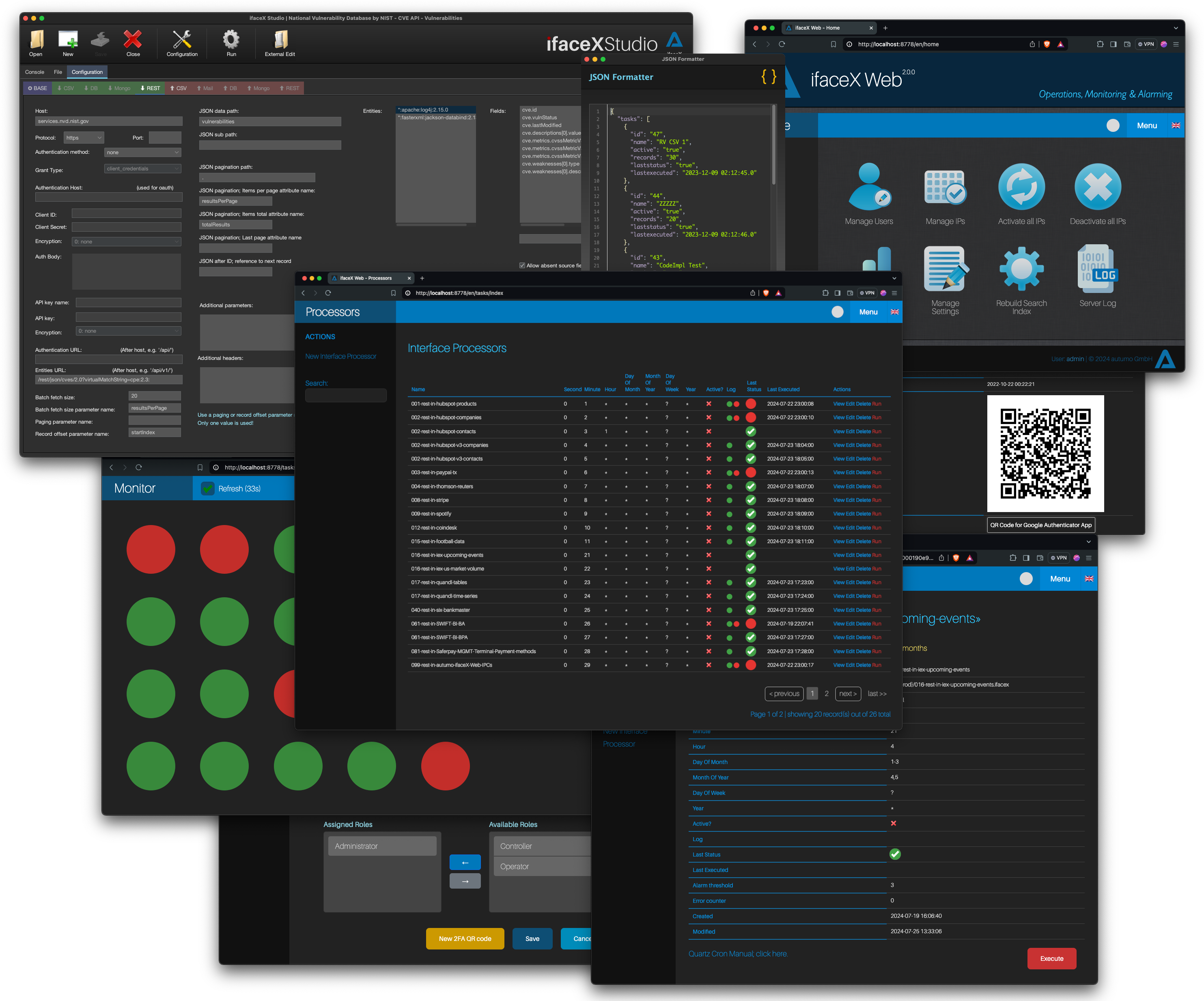Open the Manage Users icon

pyautogui.click(x=868, y=187)
